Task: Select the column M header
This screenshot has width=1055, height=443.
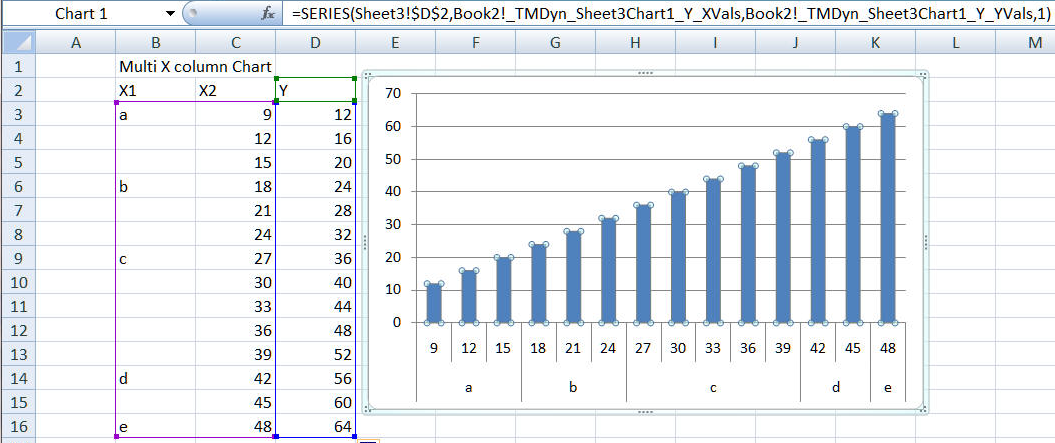Action: click(1034, 42)
